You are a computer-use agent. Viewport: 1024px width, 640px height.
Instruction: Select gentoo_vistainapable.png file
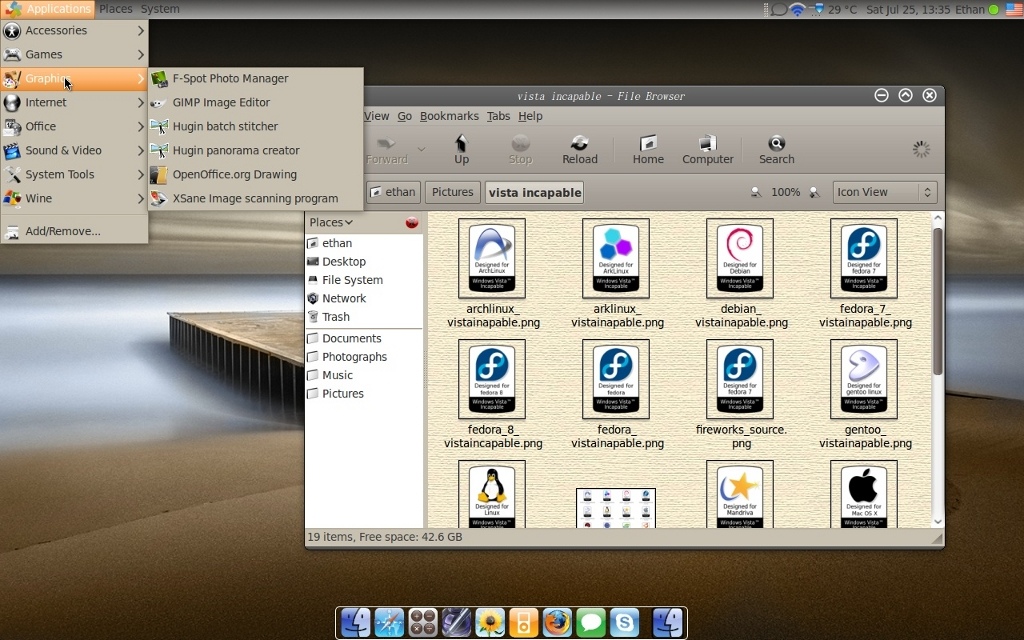pos(864,379)
